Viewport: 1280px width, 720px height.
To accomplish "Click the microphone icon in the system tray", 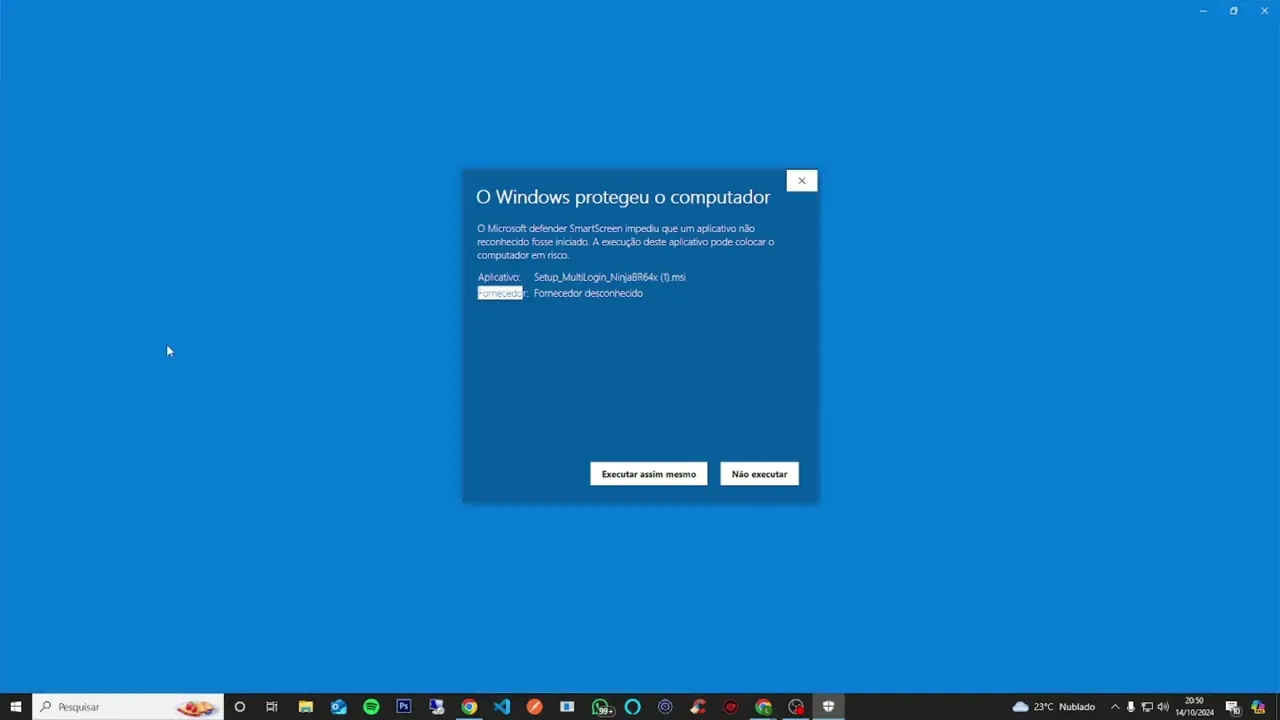I will (x=1131, y=707).
